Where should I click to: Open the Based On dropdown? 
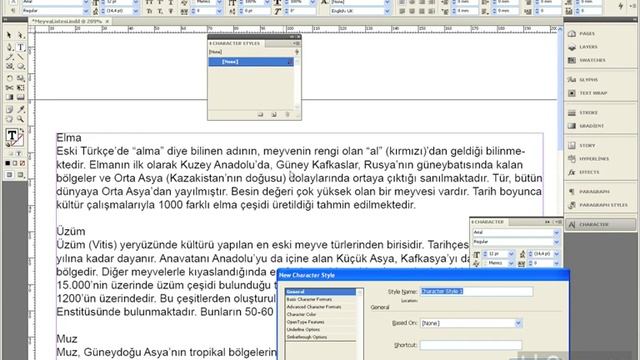coord(518,323)
